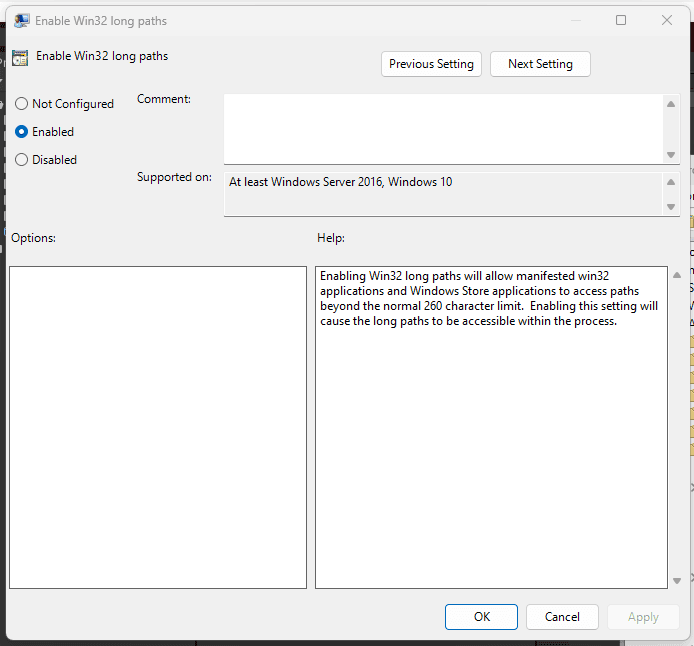Go to the Previous Setting
Viewport: 694px width, 646px height.
coord(431,64)
